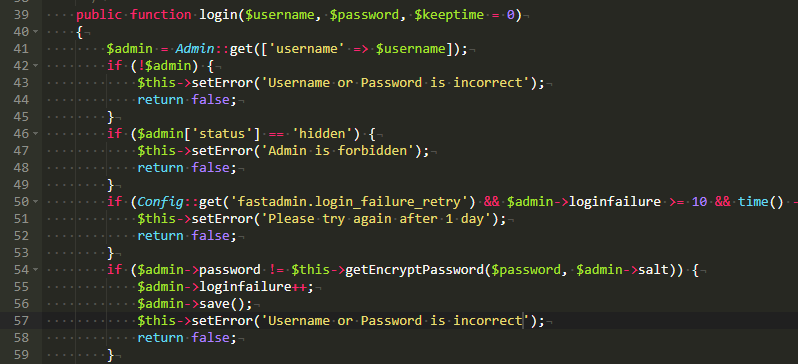Click the return false on line 52
Image resolution: width=798 pixels, height=364 pixels.
187,236
